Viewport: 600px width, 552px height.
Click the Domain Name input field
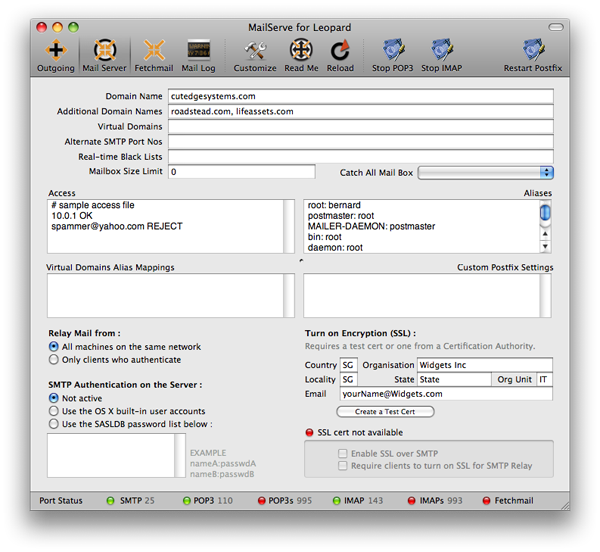[360, 97]
